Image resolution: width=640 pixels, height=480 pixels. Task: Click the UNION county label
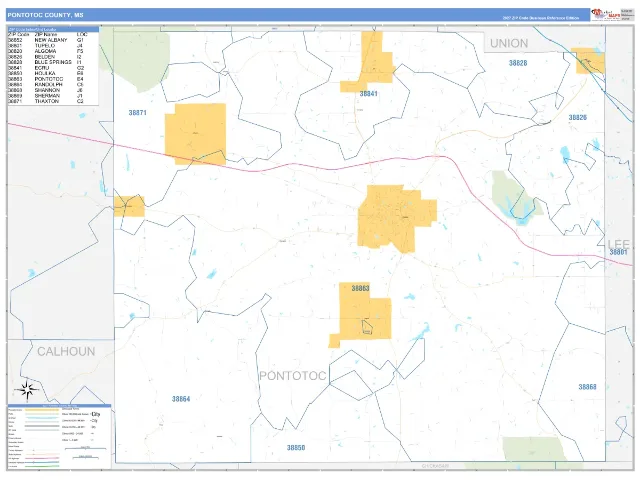click(509, 43)
